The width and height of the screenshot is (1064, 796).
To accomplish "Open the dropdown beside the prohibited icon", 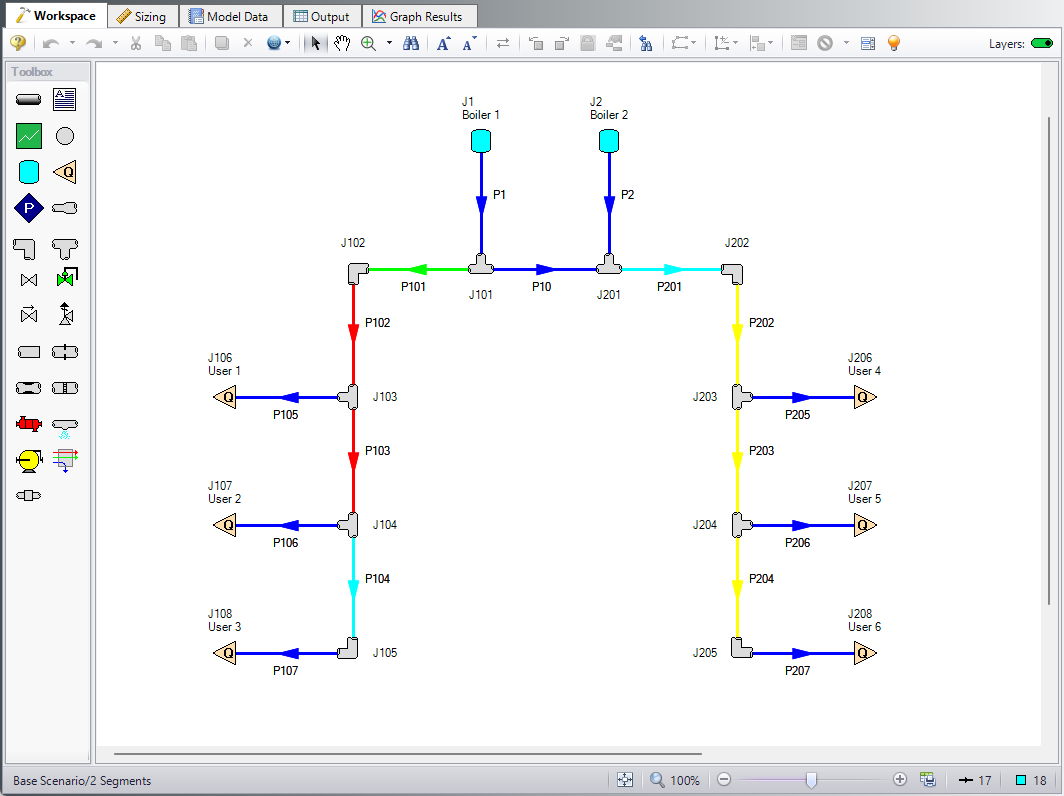I will (846, 43).
